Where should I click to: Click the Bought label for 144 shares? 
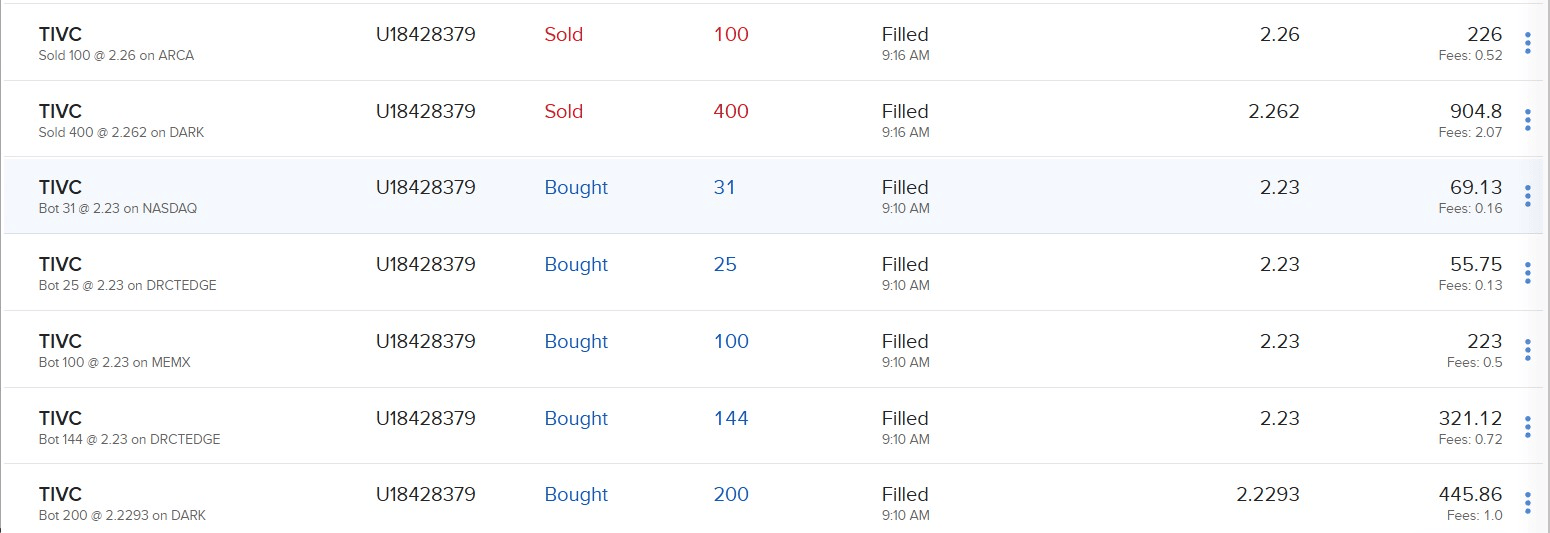tap(576, 419)
